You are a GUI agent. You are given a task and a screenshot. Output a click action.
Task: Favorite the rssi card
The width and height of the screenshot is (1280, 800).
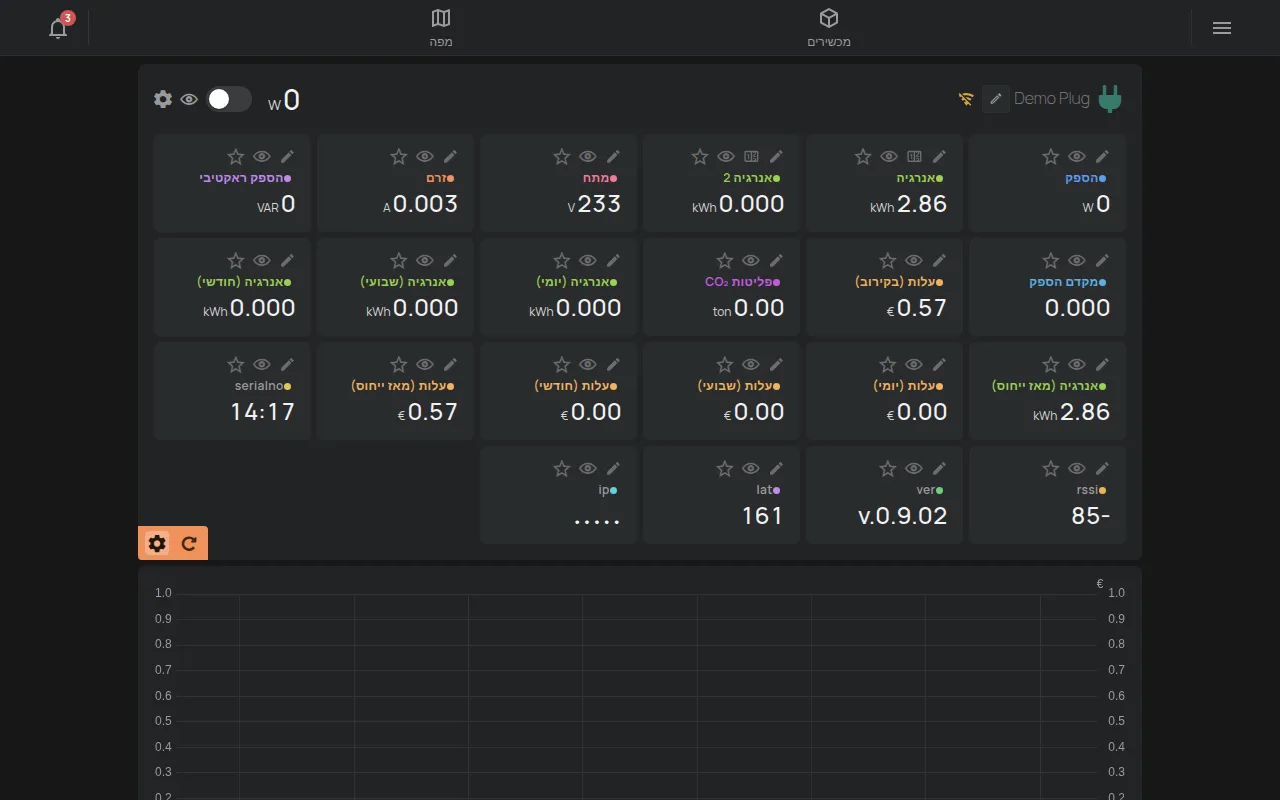click(1050, 468)
